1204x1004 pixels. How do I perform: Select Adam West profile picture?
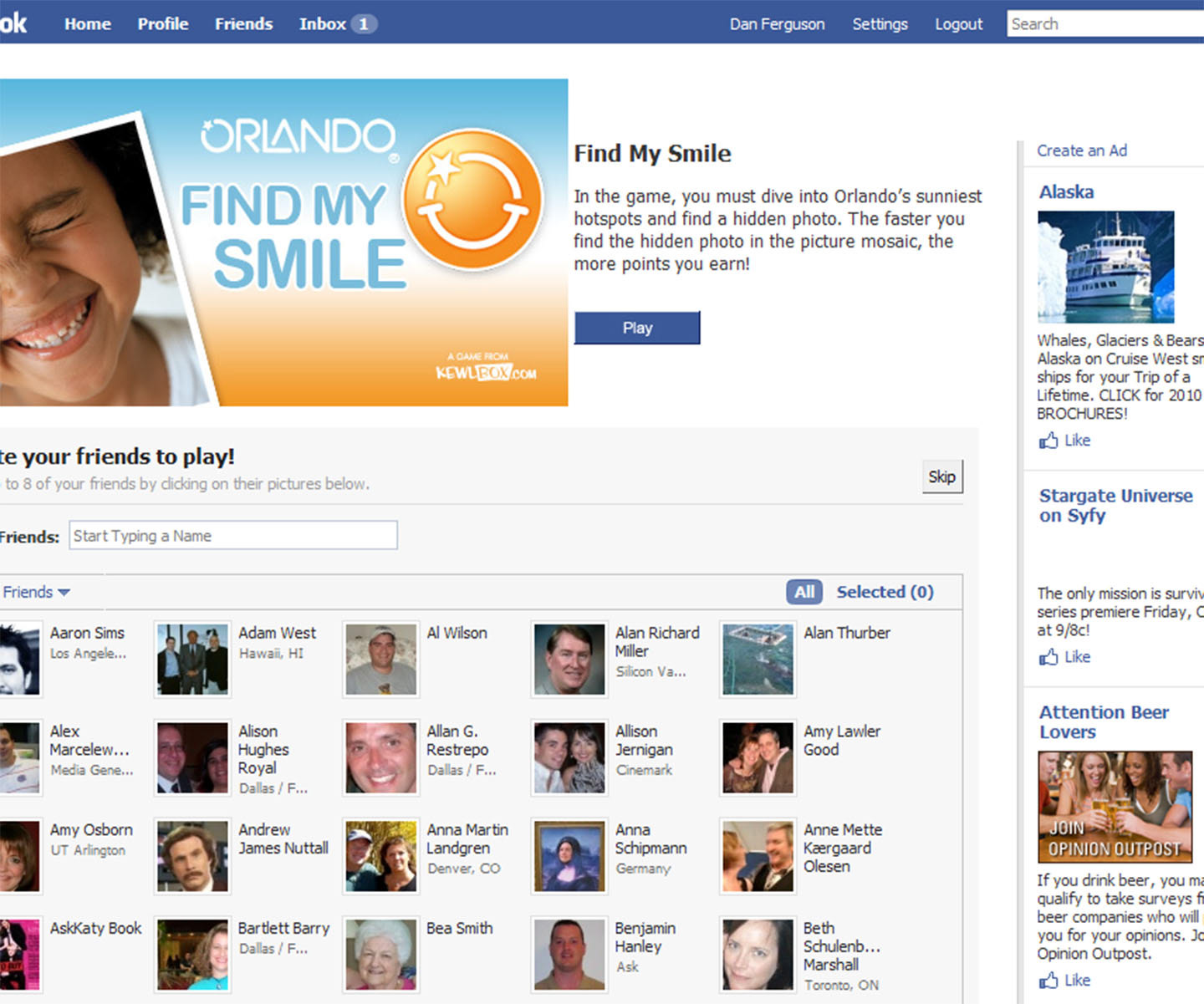[x=192, y=660]
